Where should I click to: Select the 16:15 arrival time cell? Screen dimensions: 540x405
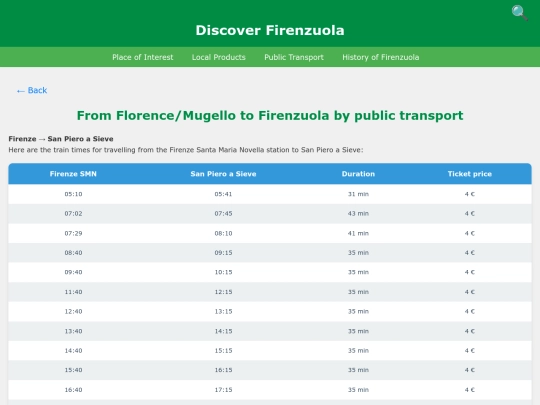(223, 370)
